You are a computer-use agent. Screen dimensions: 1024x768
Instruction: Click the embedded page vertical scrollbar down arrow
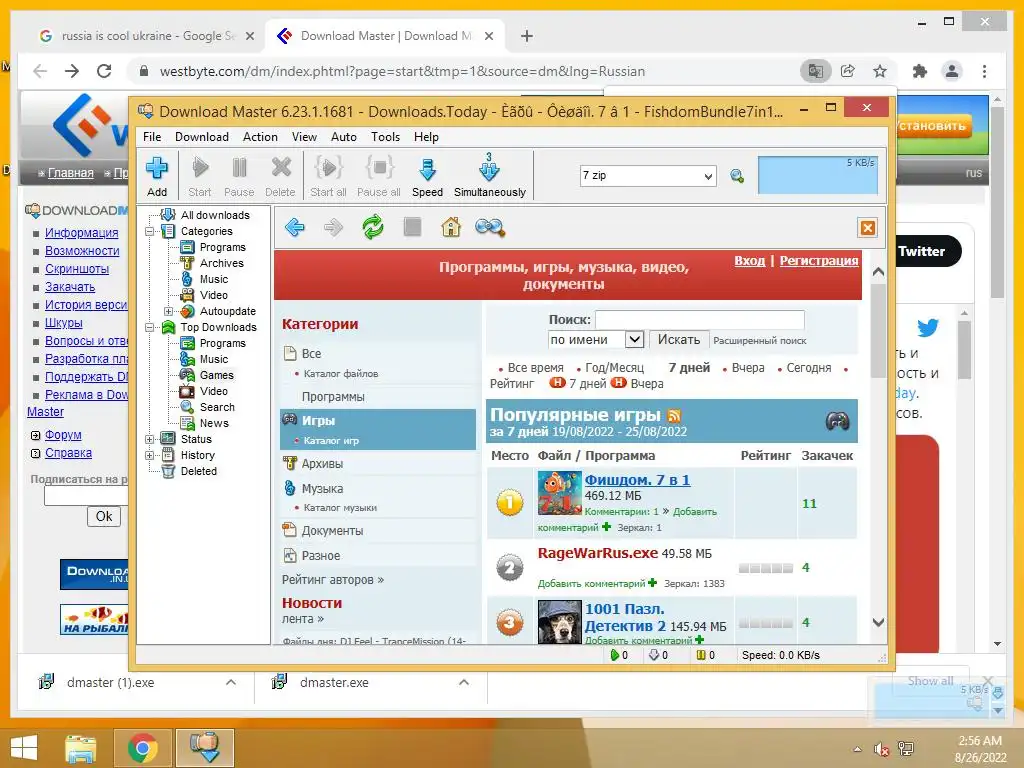point(878,622)
